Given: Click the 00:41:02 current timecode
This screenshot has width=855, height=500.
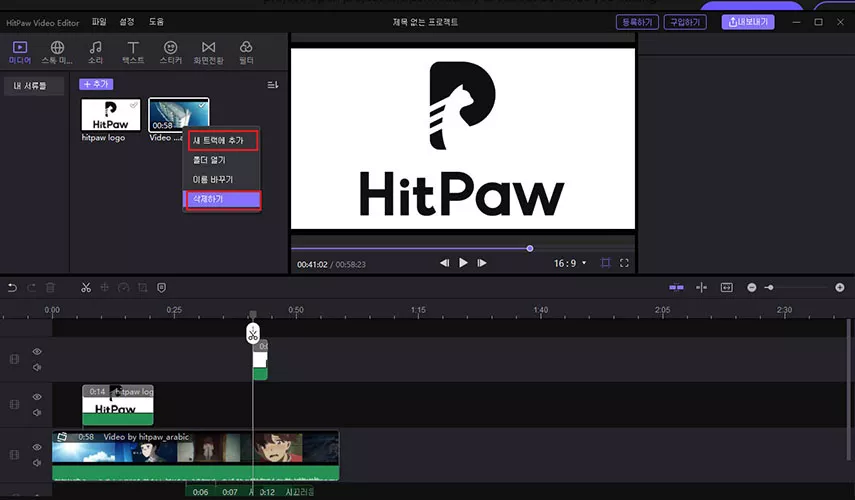Looking at the screenshot, I should coord(312,264).
